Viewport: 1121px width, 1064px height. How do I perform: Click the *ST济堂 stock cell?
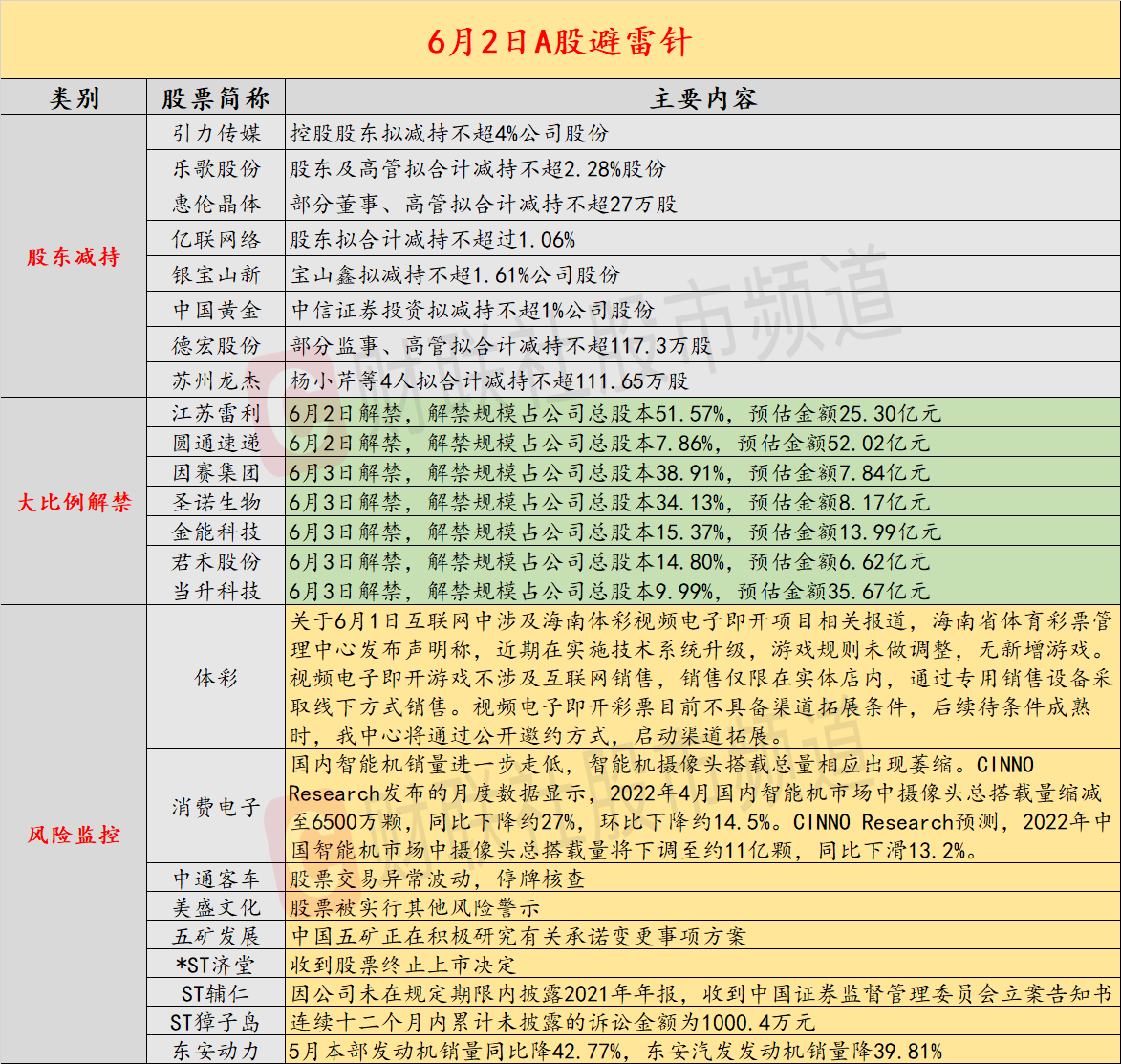(x=216, y=965)
